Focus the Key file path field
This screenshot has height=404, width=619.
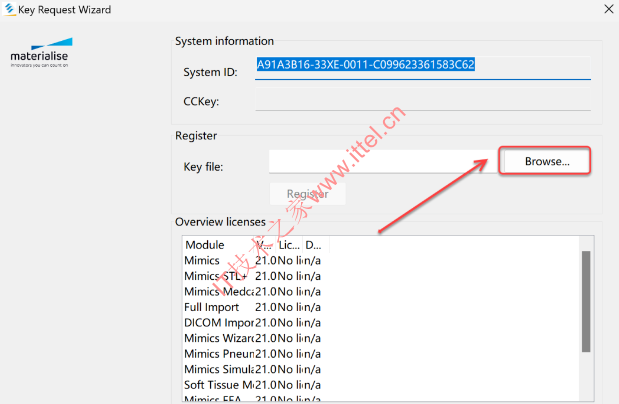[x=383, y=162]
